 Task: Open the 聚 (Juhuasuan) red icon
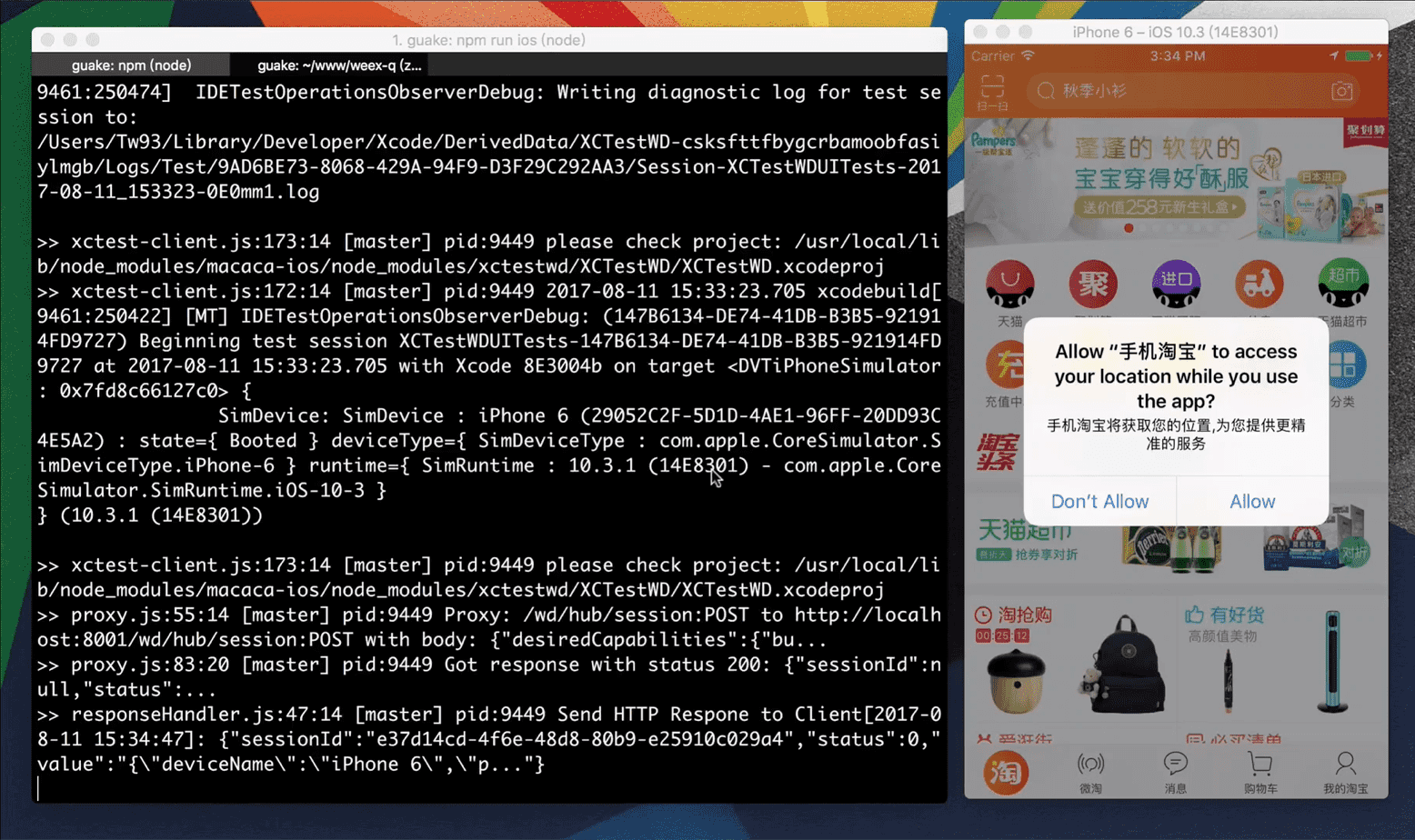1093,285
